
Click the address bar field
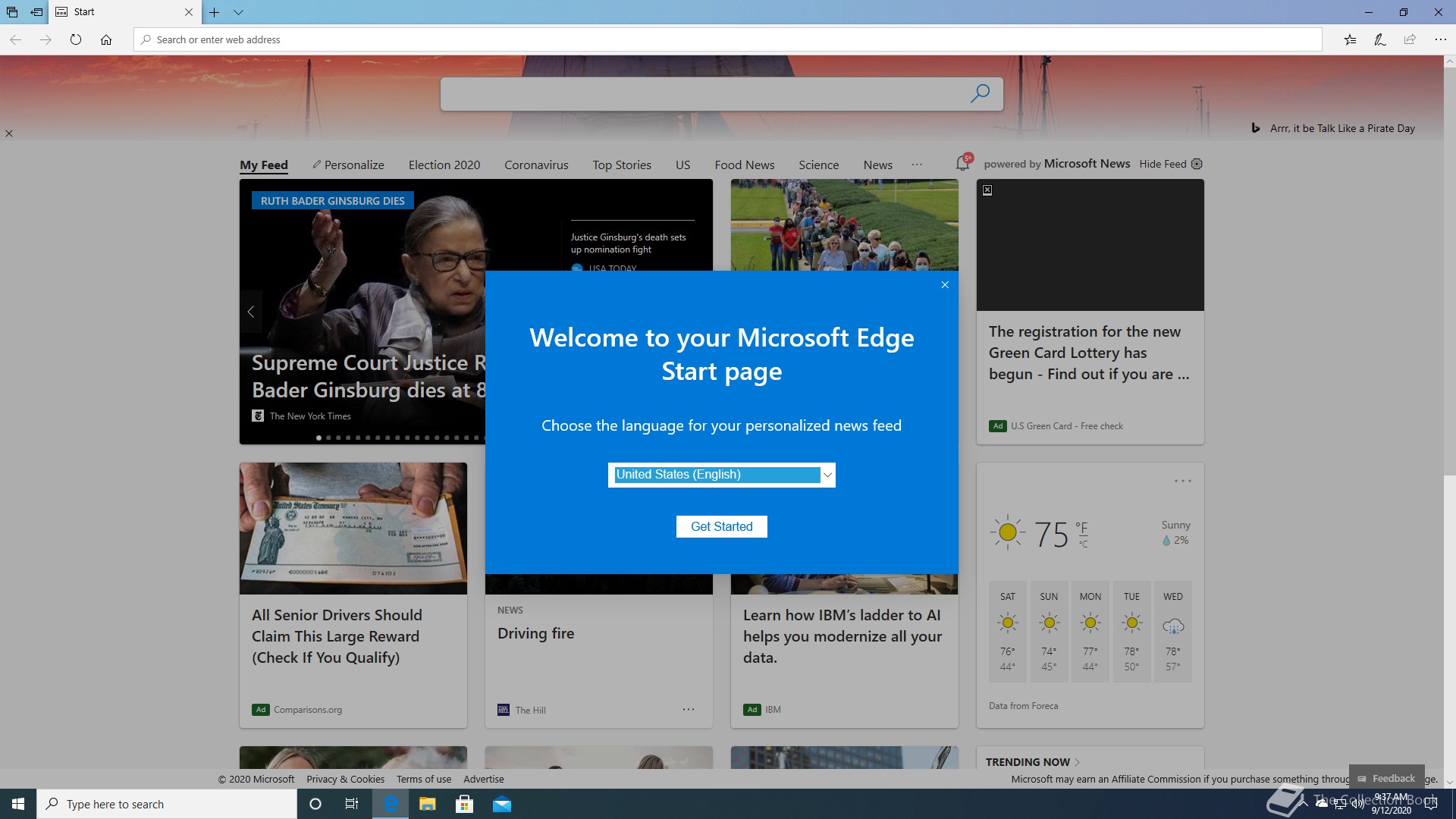(728, 39)
